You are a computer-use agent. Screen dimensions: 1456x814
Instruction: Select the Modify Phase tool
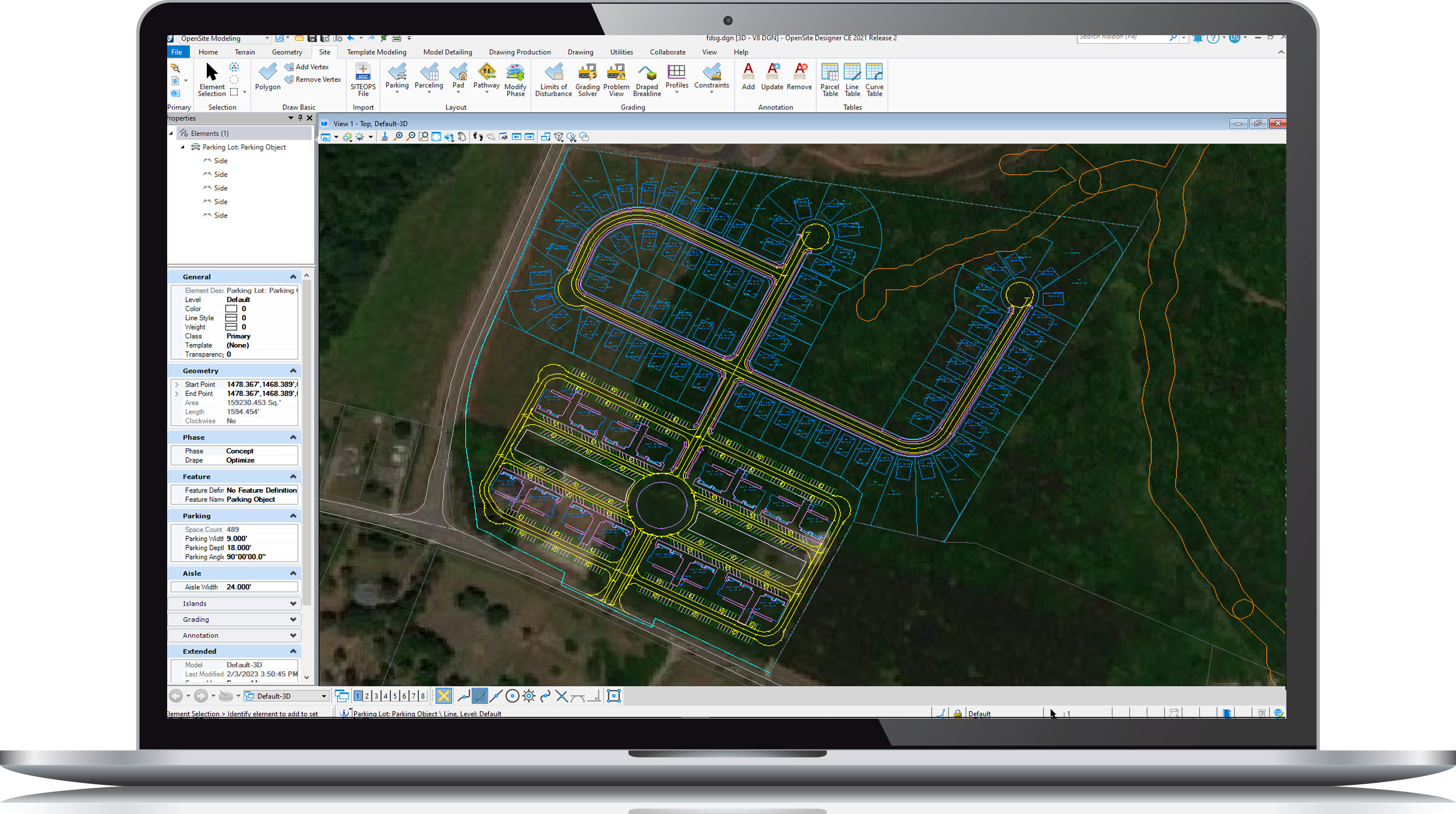pos(515,79)
